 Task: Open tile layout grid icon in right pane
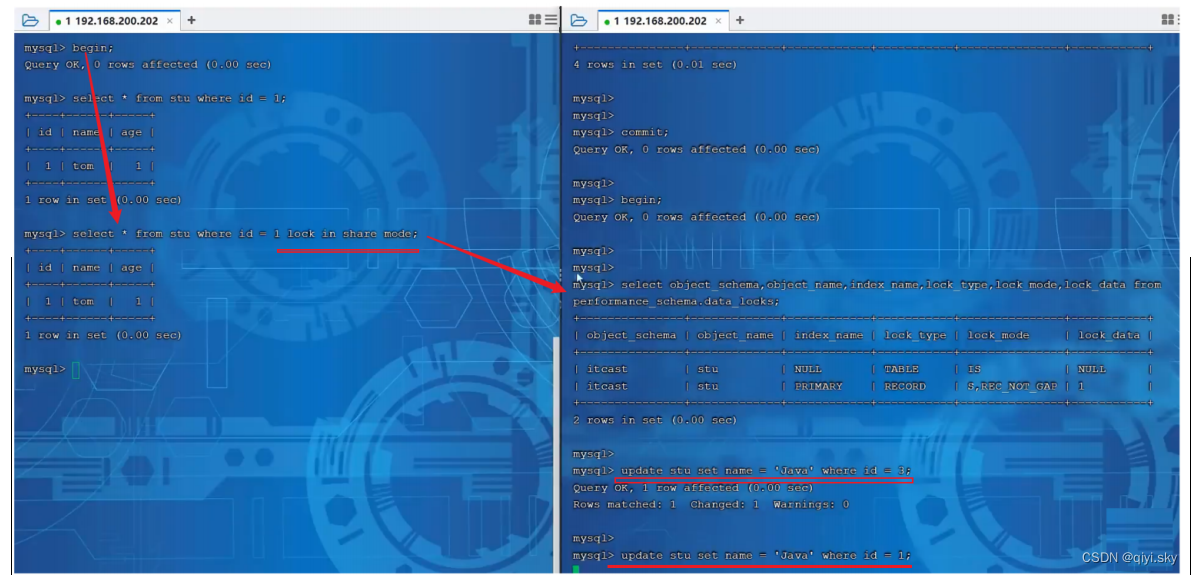click(x=1169, y=21)
